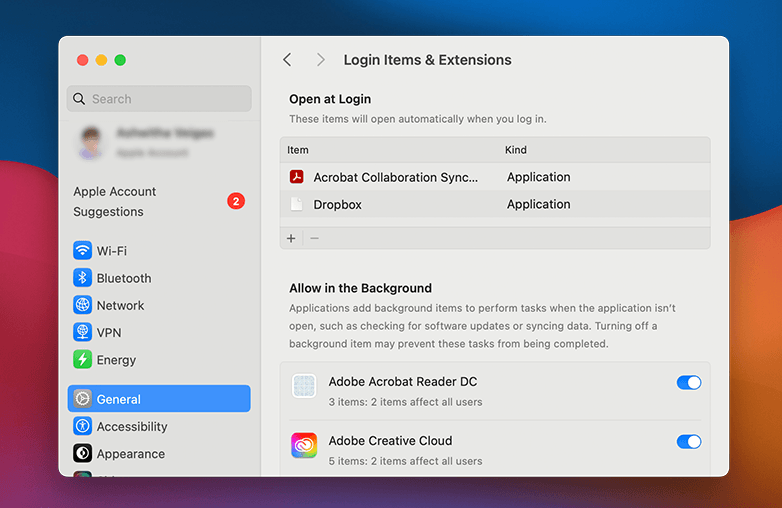Click the Dropbox blank document icon
782x508 pixels.
297,204
